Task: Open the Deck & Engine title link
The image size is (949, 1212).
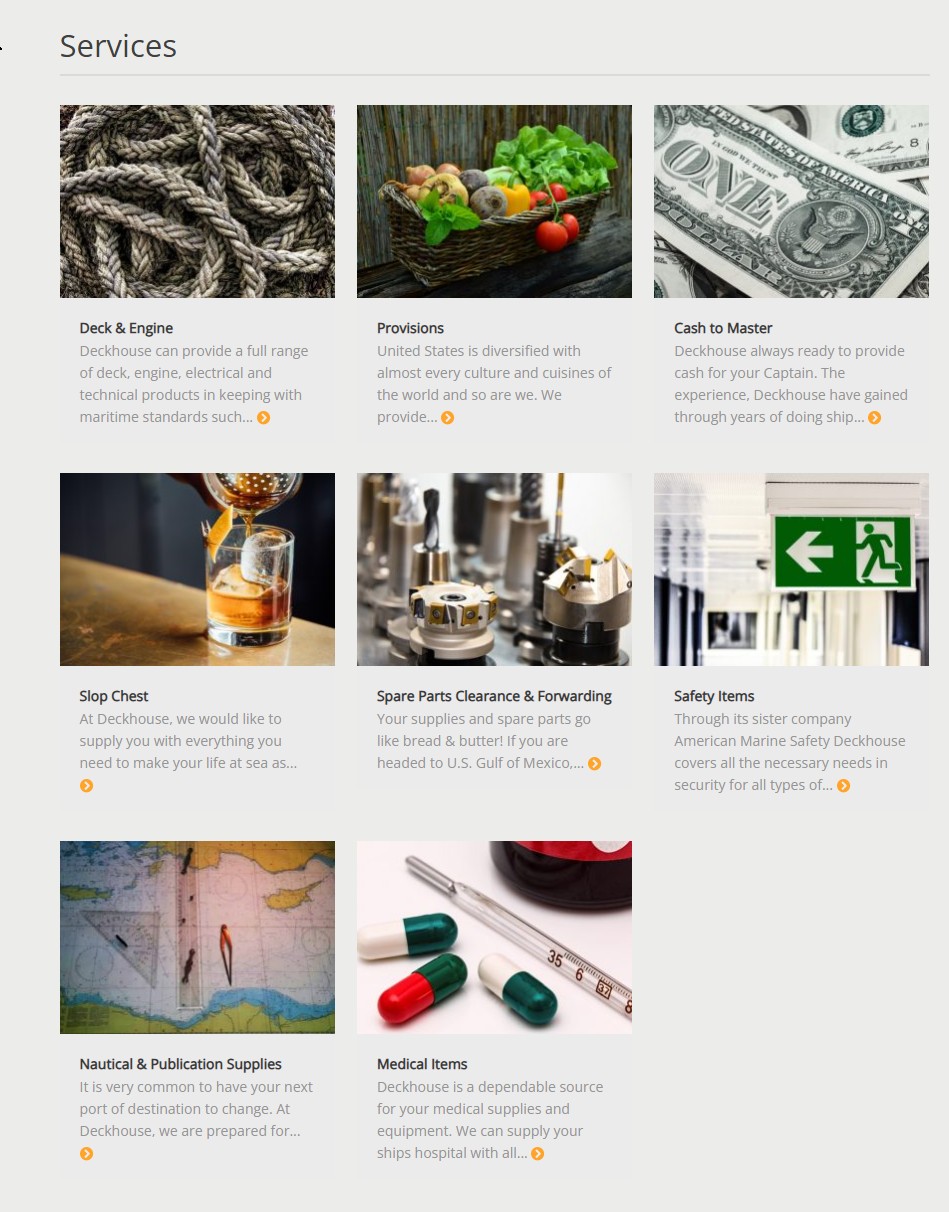Action: click(x=126, y=328)
